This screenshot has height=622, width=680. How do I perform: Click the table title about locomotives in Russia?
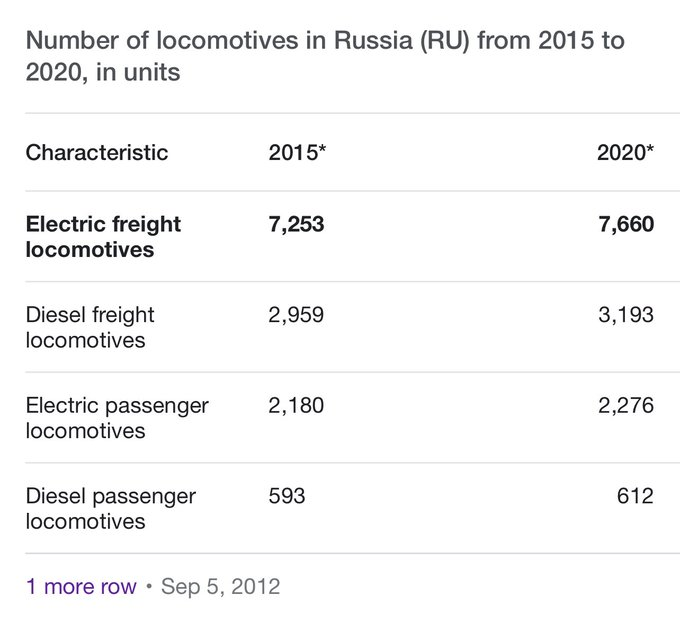325,56
